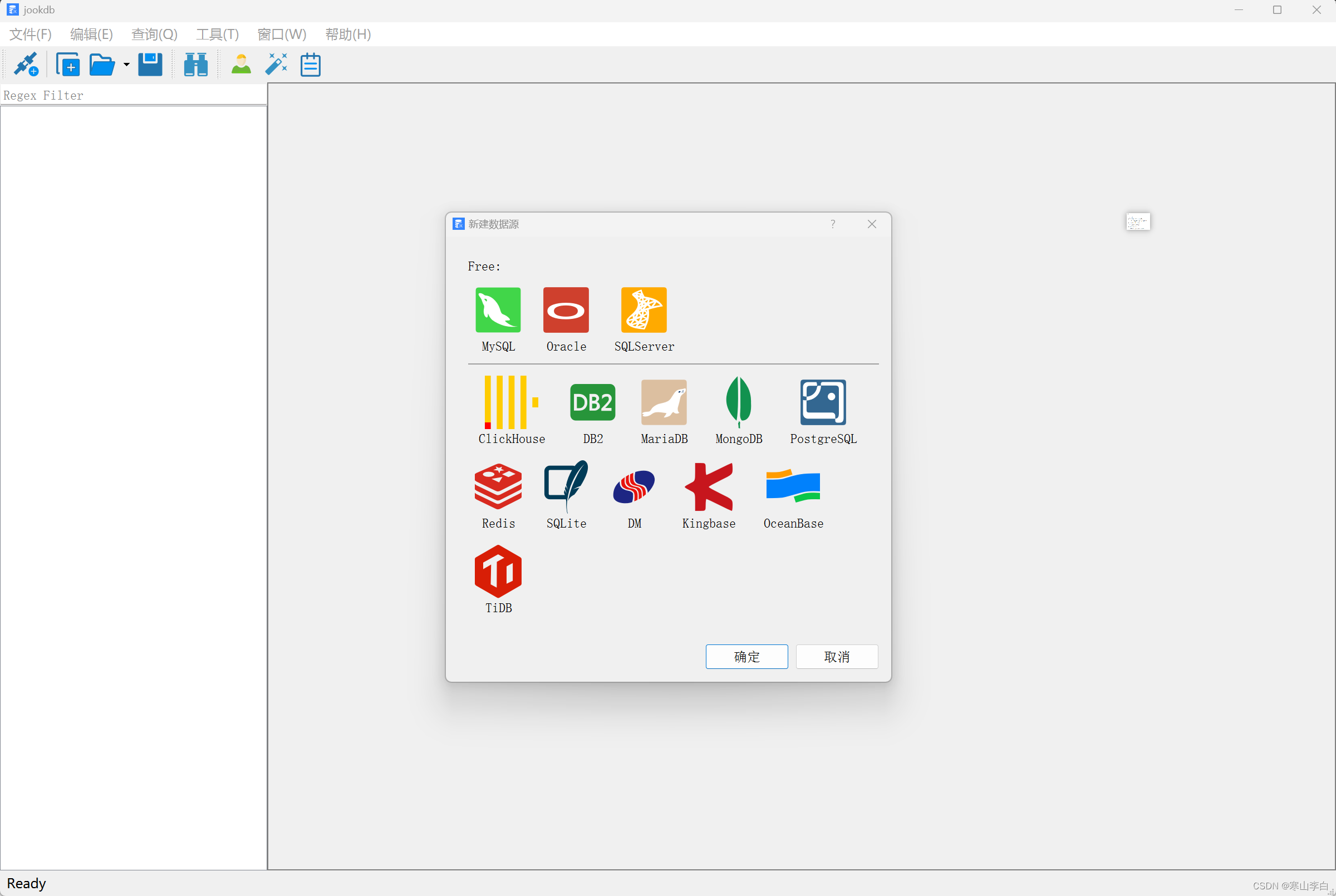Open find with the binoculars icon
The image size is (1336, 896).
[195, 64]
